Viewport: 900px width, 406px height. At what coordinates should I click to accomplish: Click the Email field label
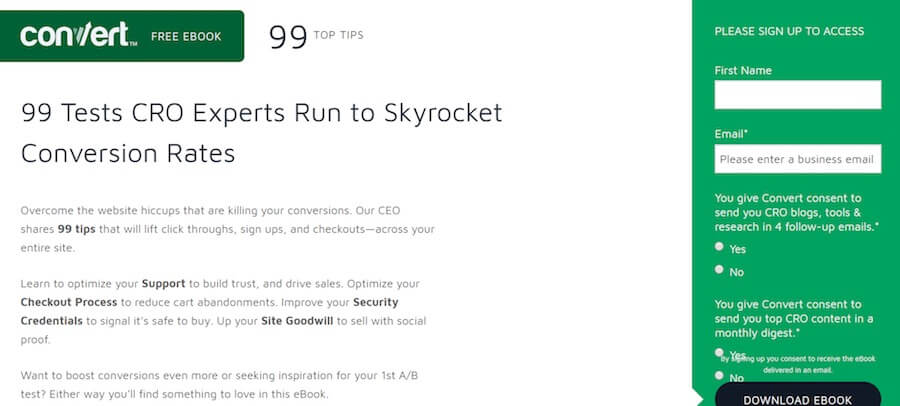(x=731, y=134)
